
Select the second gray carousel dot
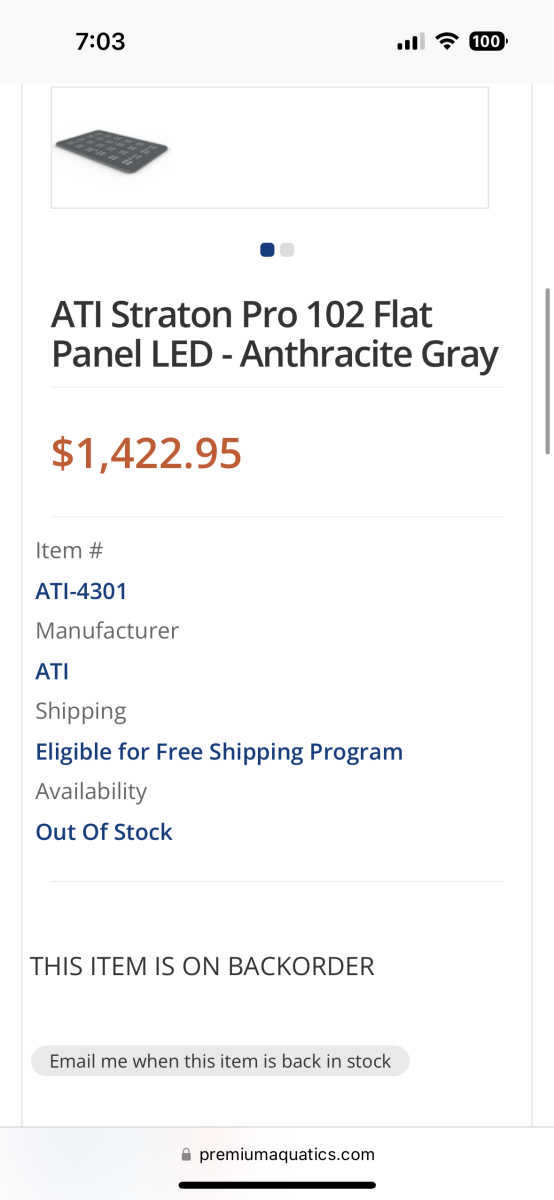287,250
